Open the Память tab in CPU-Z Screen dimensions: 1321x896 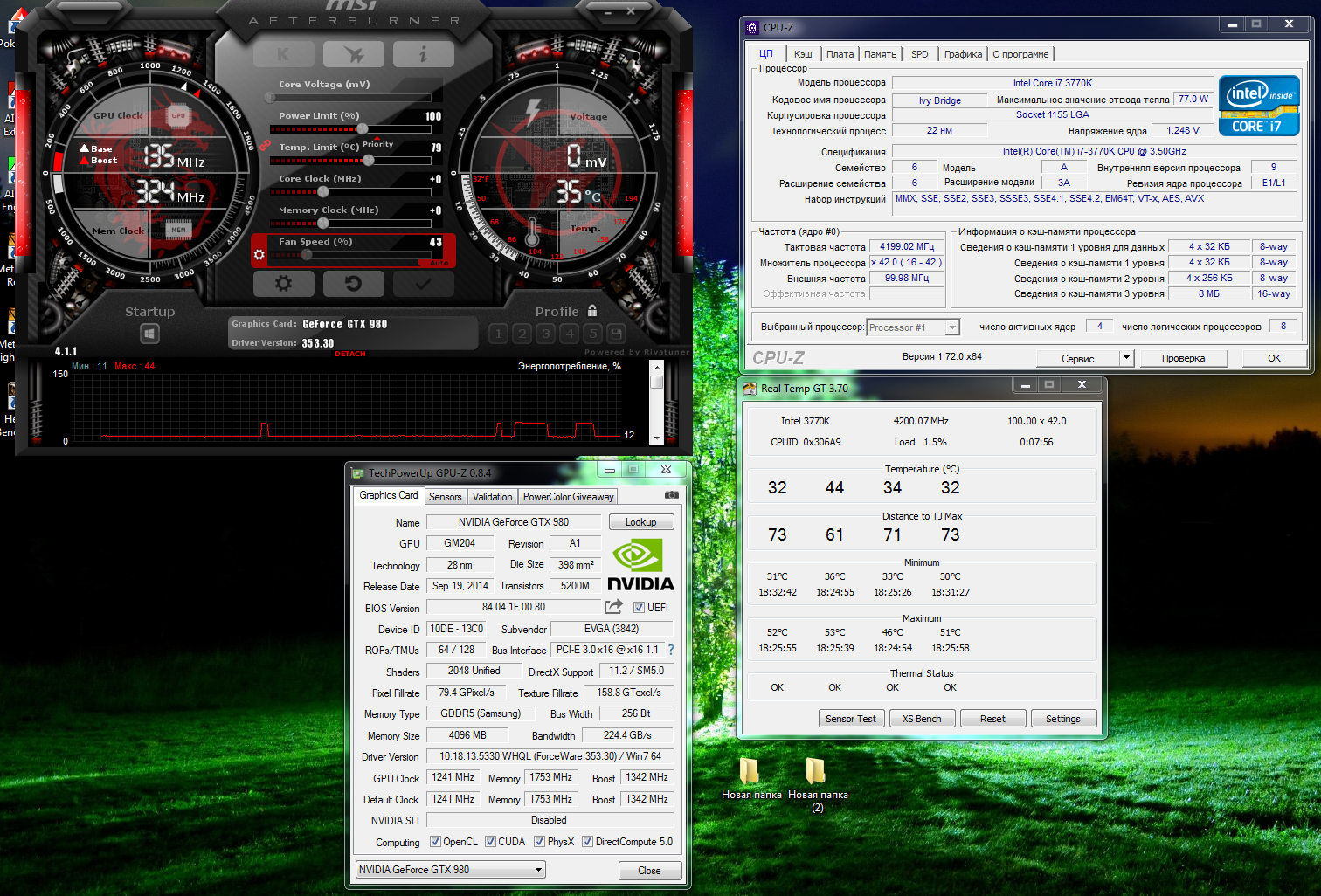[880, 54]
